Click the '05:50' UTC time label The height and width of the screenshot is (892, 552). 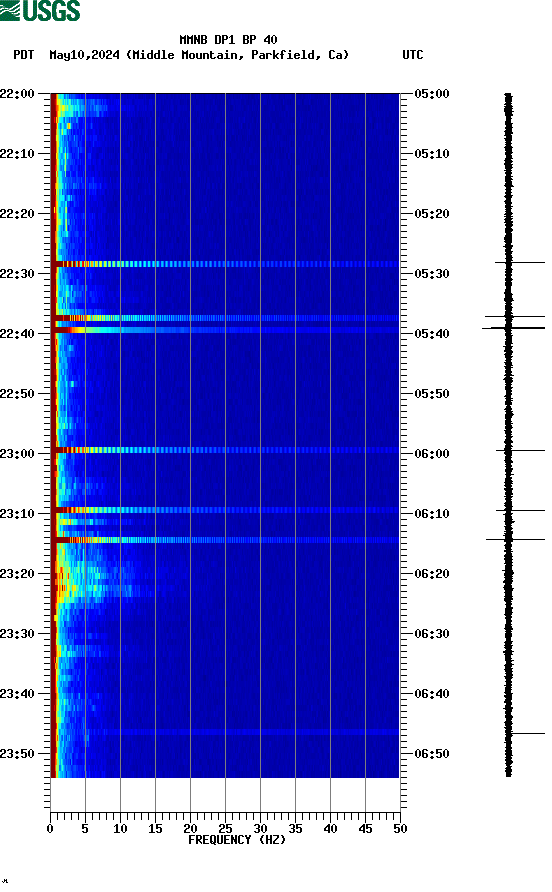pyautogui.click(x=432, y=394)
